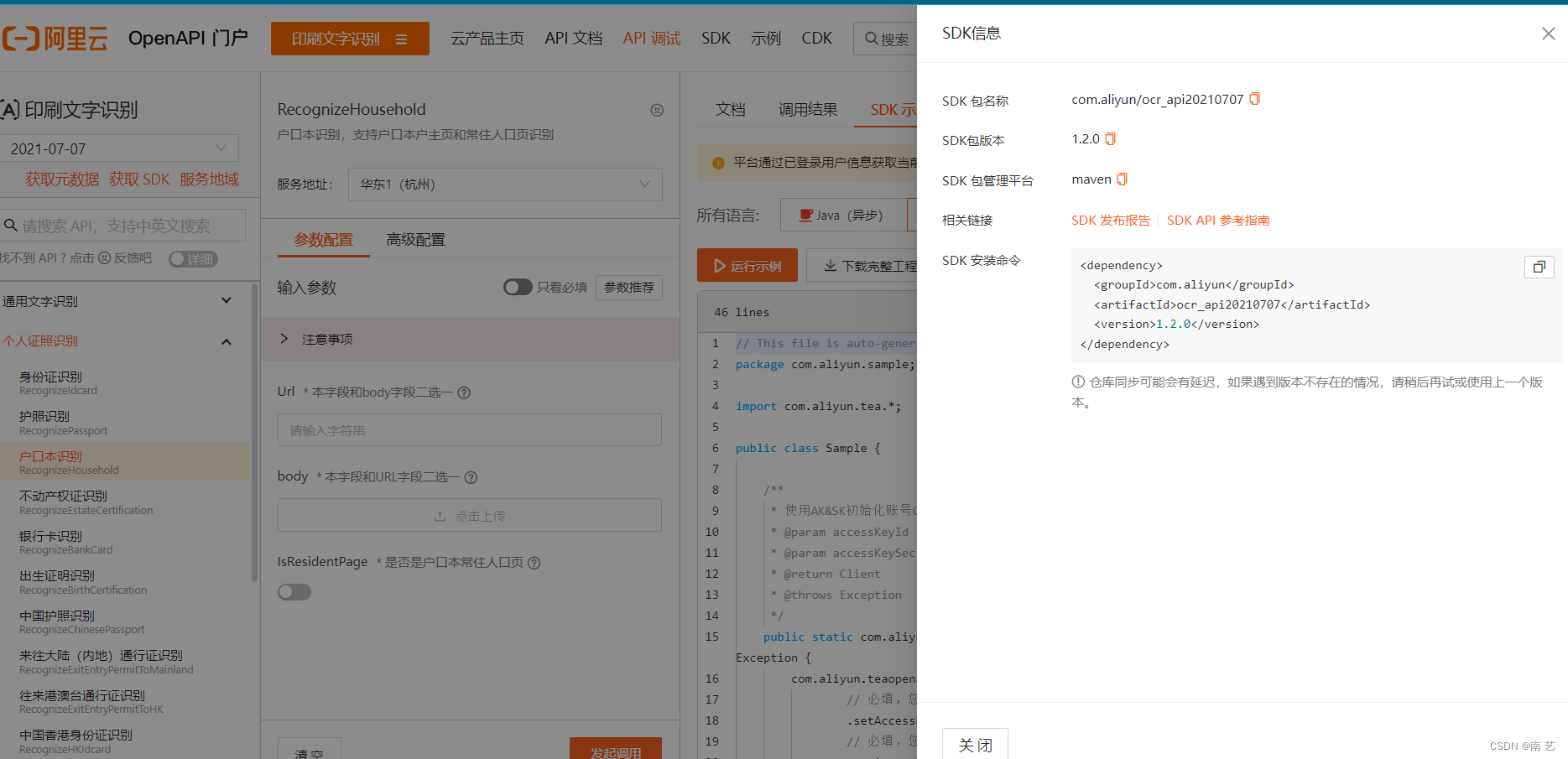
Task: Expand the 注意事项 section
Action: click(x=470, y=339)
